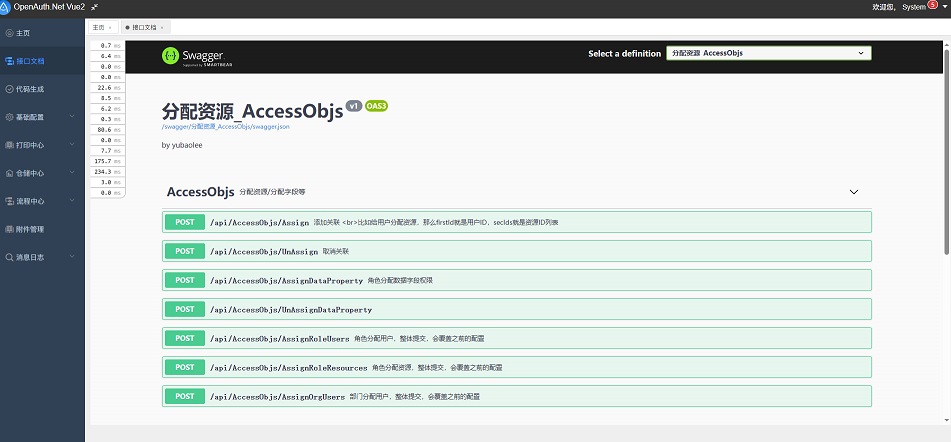Click the red notification badge by System
This screenshot has width=951, height=442.
[x=933, y=5]
